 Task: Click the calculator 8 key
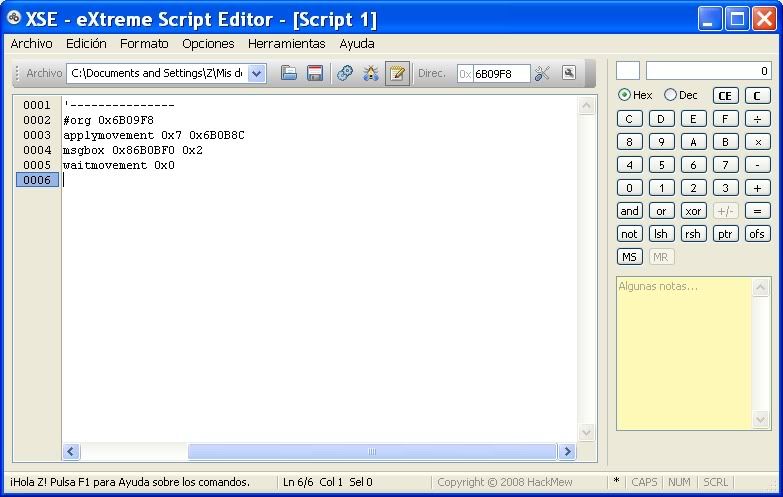pyautogui.click(x=629, y=142)
